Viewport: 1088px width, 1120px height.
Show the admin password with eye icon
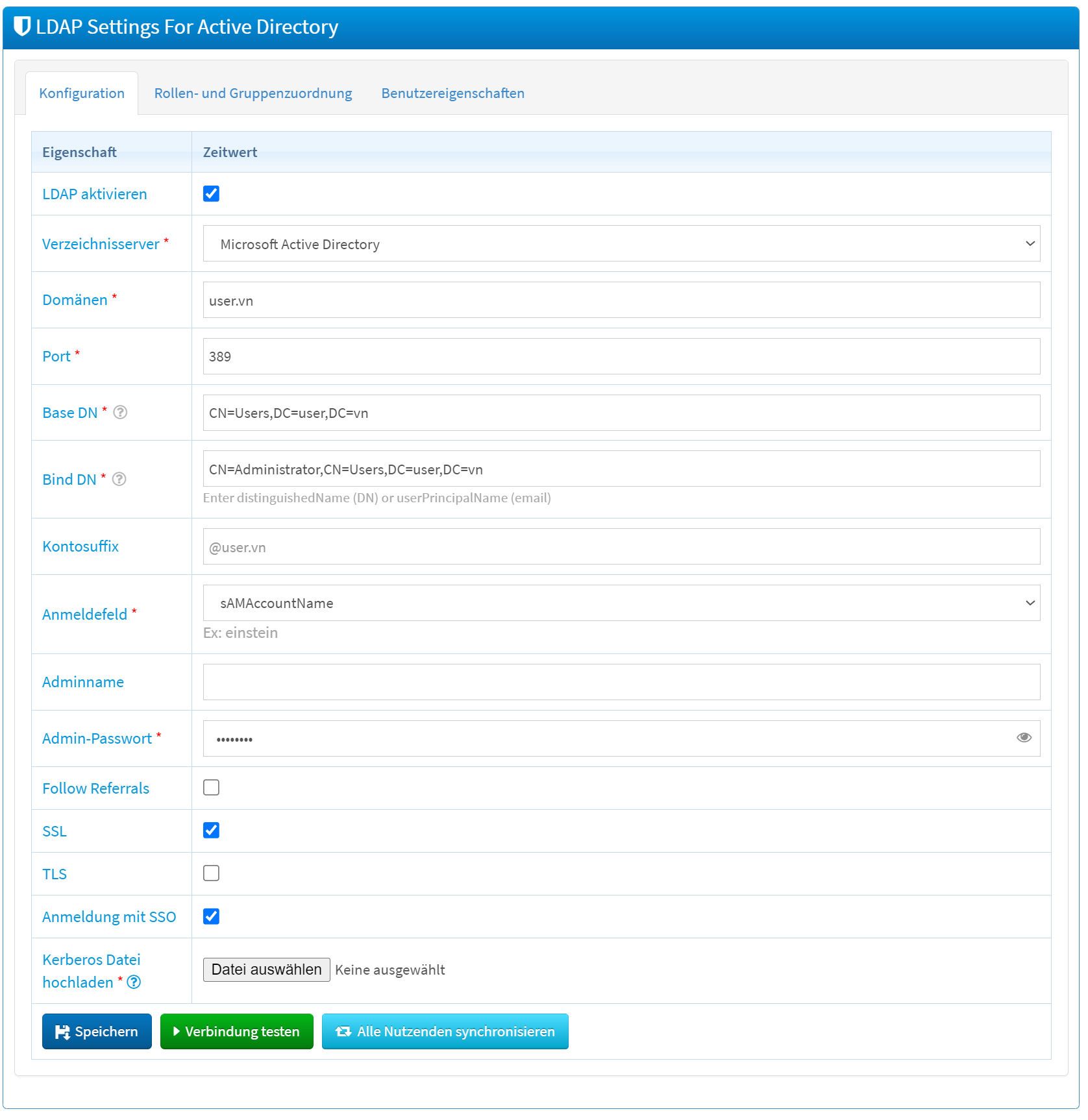coord(1024,738)
